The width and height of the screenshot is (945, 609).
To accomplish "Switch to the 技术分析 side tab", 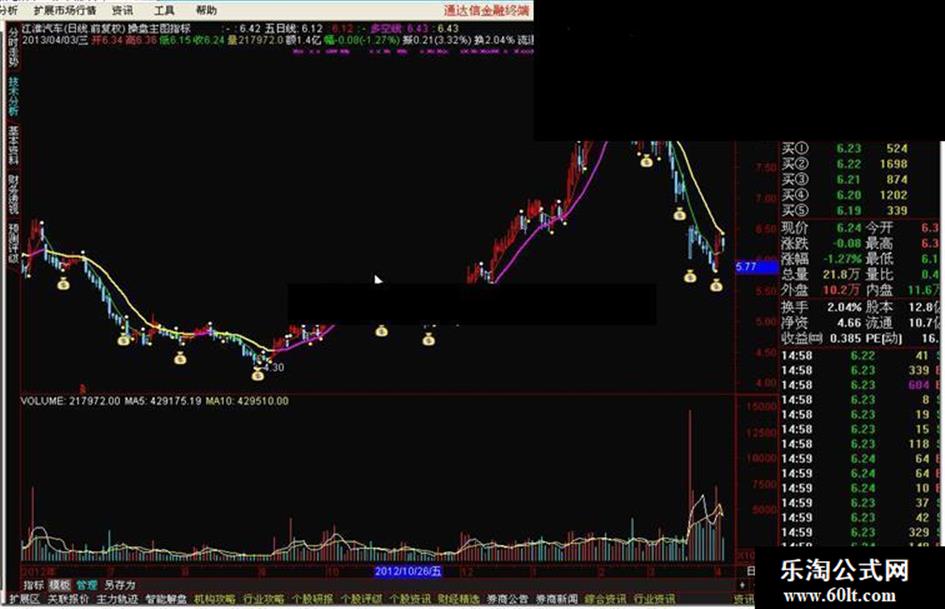I will (13, 96).
